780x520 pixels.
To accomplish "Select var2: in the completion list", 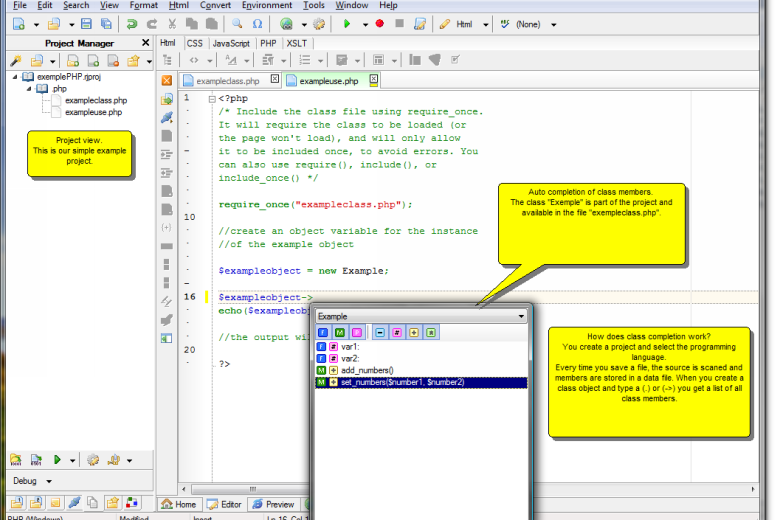I will 421,358.
